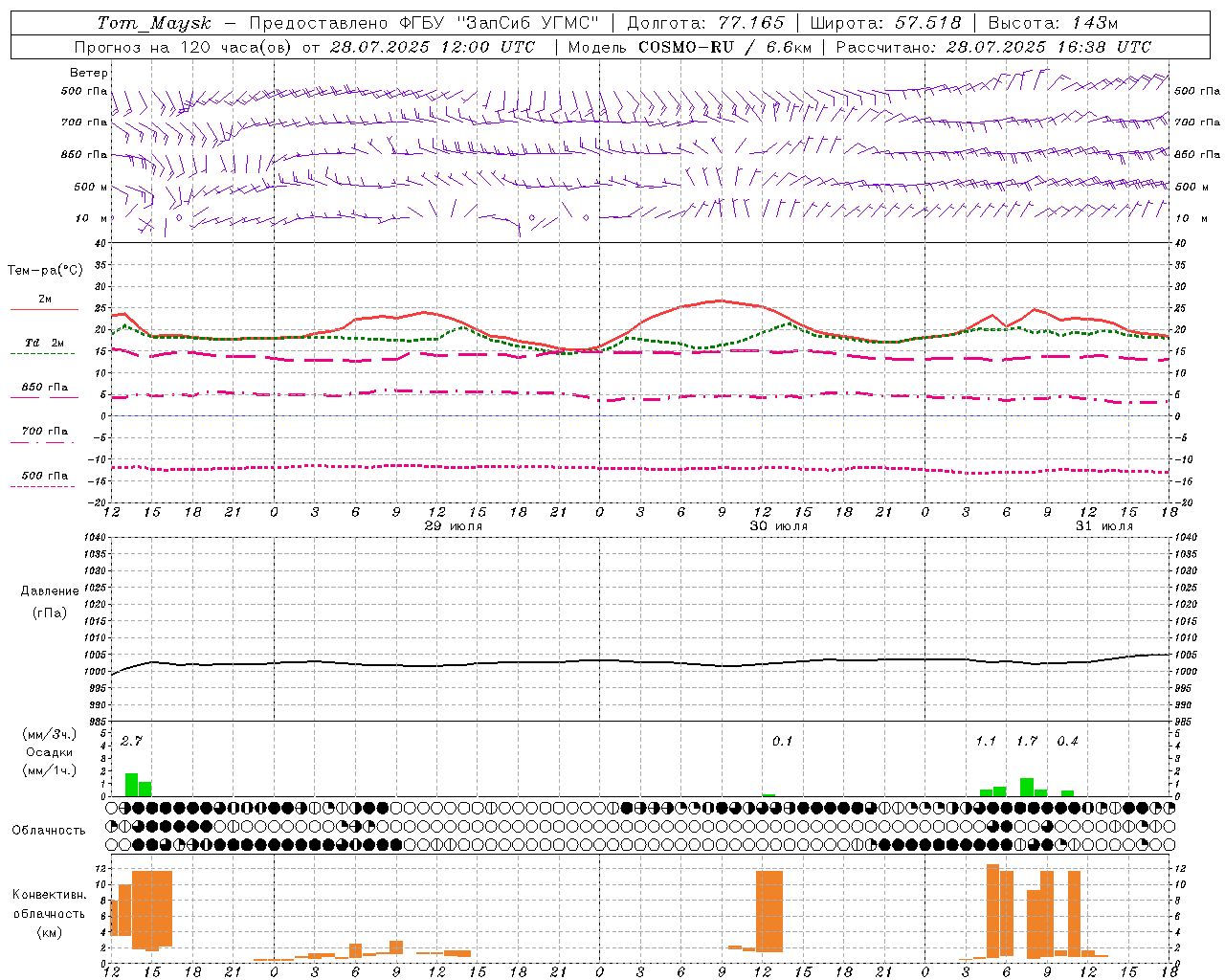Click the Прогноз на 120 часа(ов) text
Screen dimensions: 1225x980
(x=184, y=47)
